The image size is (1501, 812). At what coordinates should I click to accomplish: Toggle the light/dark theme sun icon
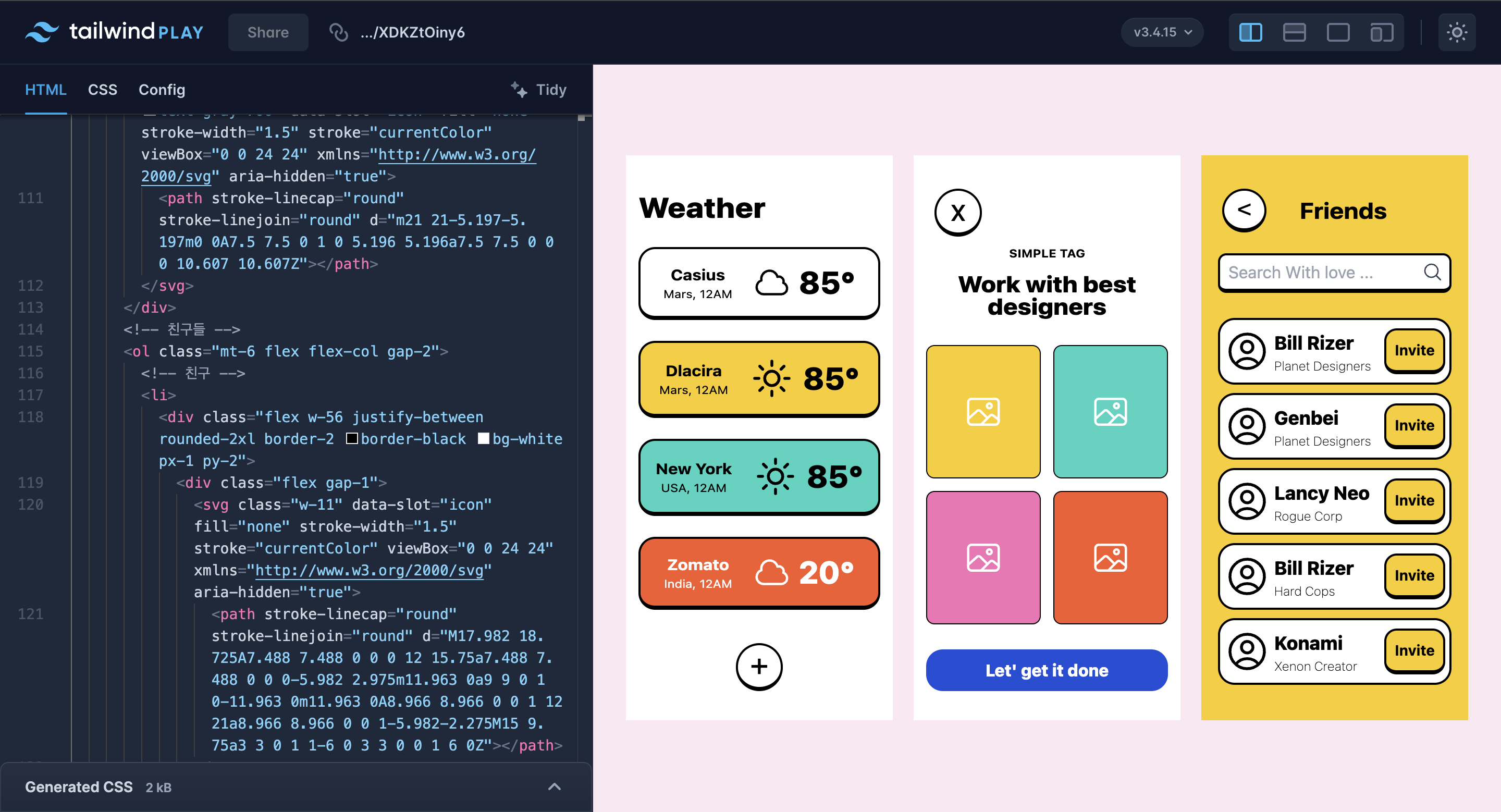[1457, 32]
